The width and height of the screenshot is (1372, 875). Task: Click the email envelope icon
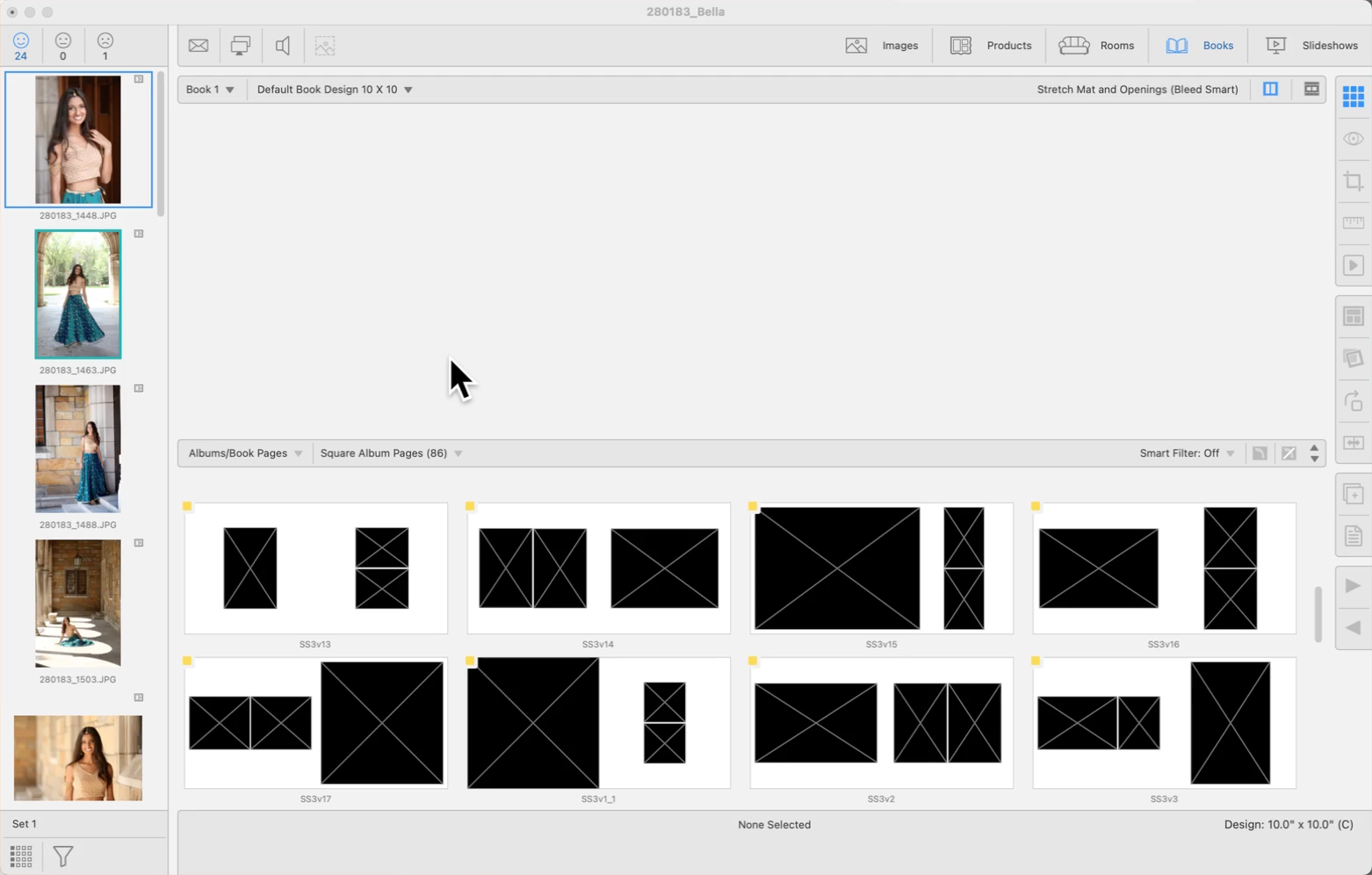pyautogui.click(x=199, y=46)
